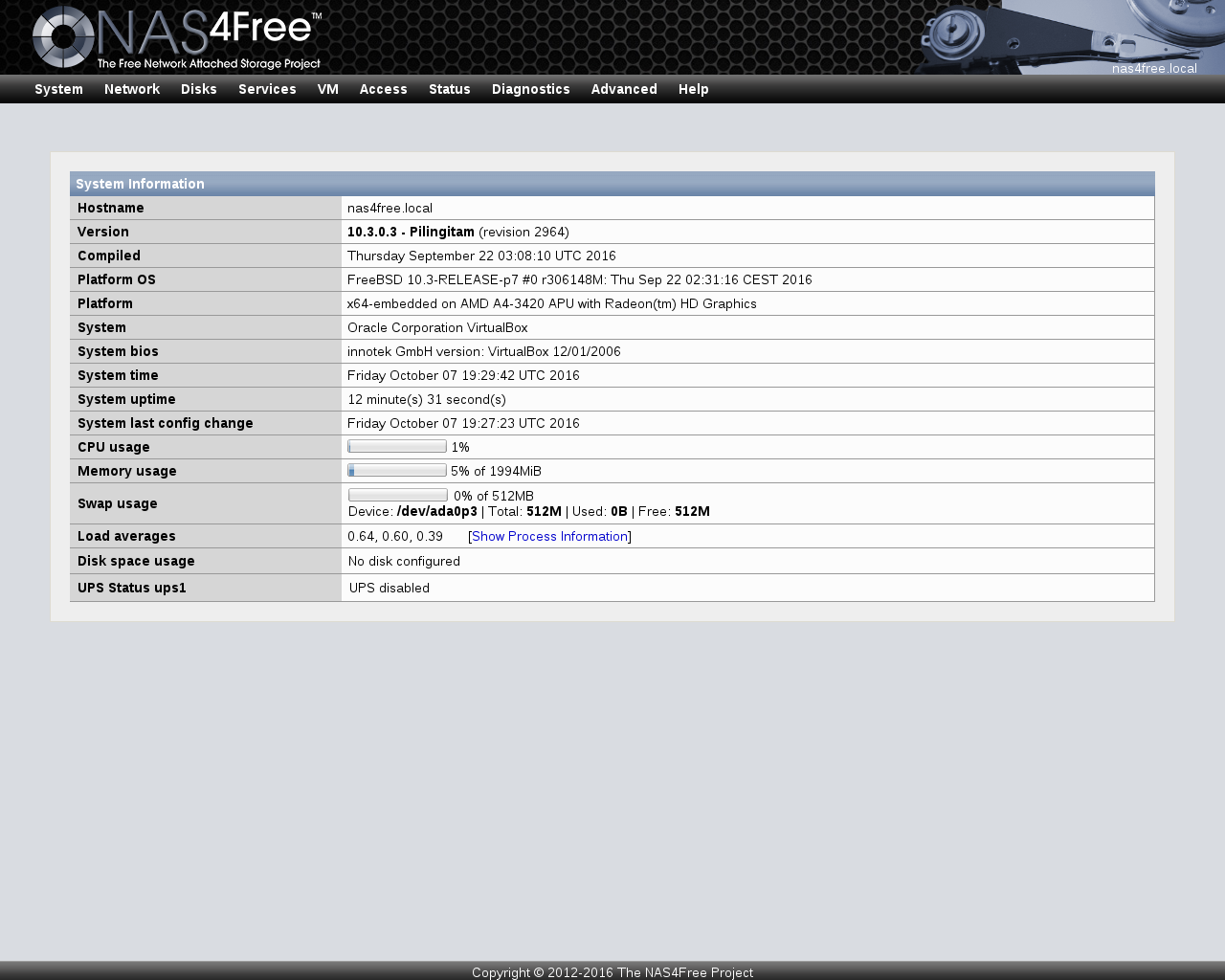Click the 1% CPU usage value
The width and height of the screenshot is (1225, 980).
pyautogui.click(x=460, y=447)
